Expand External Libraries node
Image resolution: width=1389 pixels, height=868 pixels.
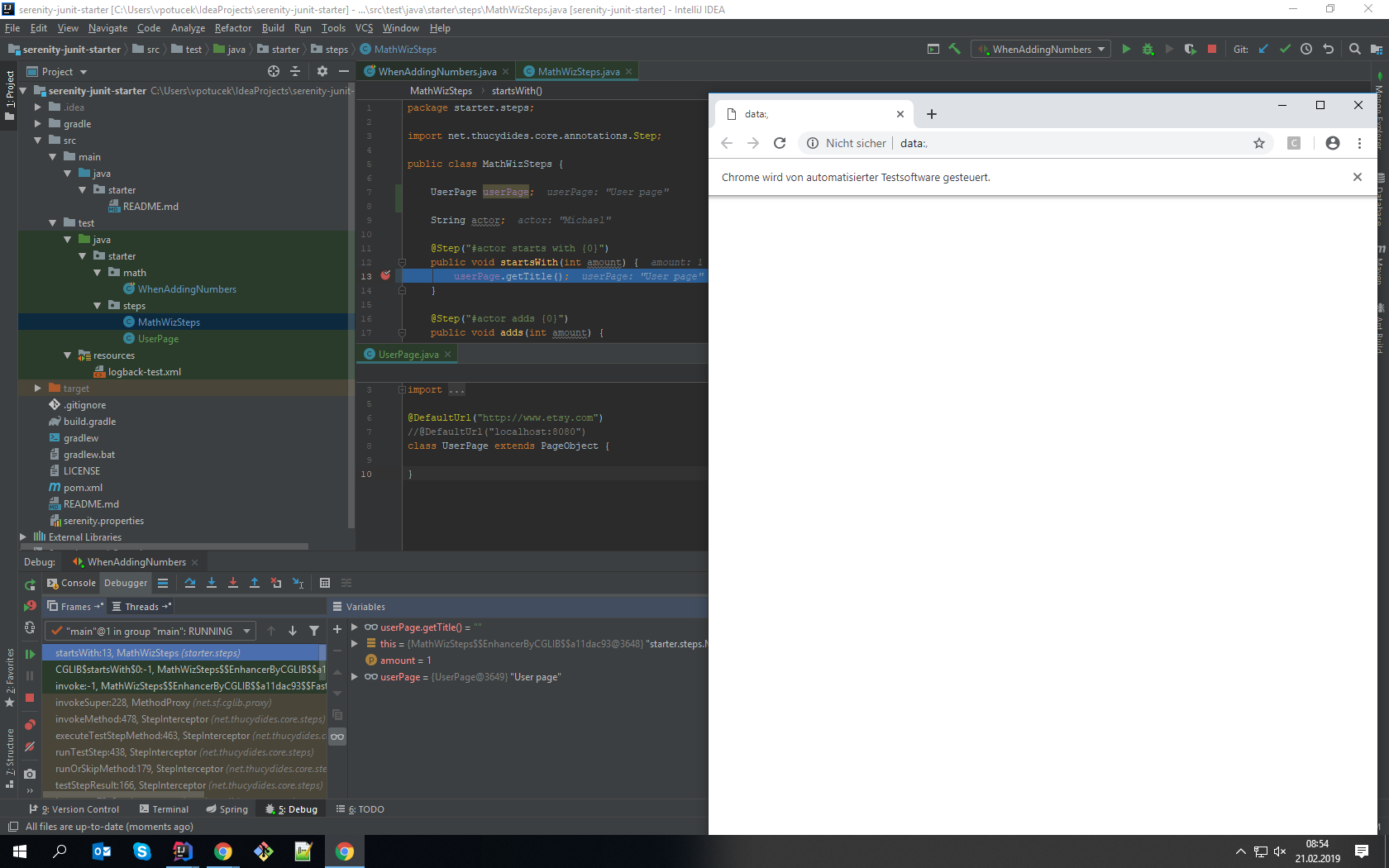(23, 537)
